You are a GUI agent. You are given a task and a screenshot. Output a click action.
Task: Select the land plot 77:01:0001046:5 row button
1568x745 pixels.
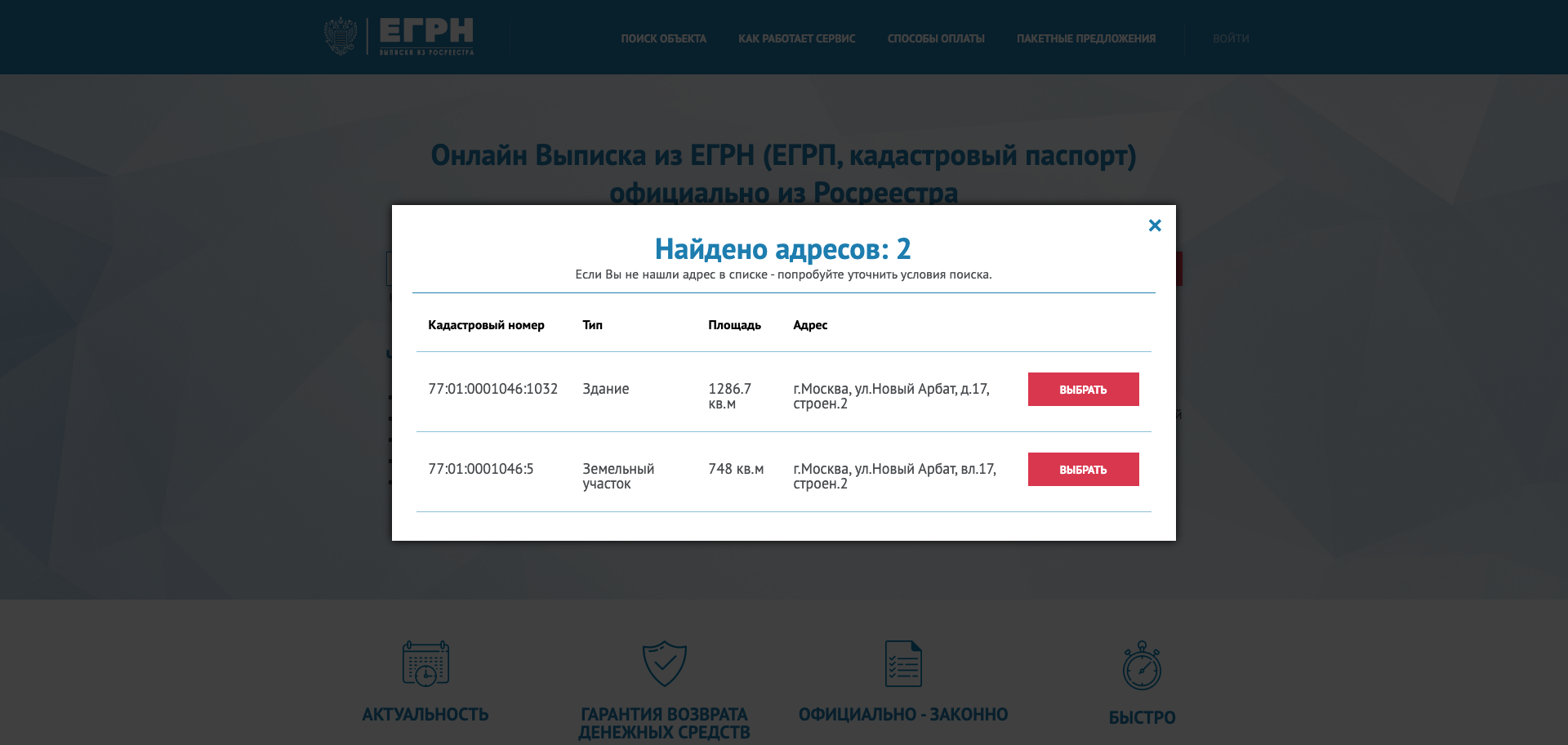[x=1083, y=469]
